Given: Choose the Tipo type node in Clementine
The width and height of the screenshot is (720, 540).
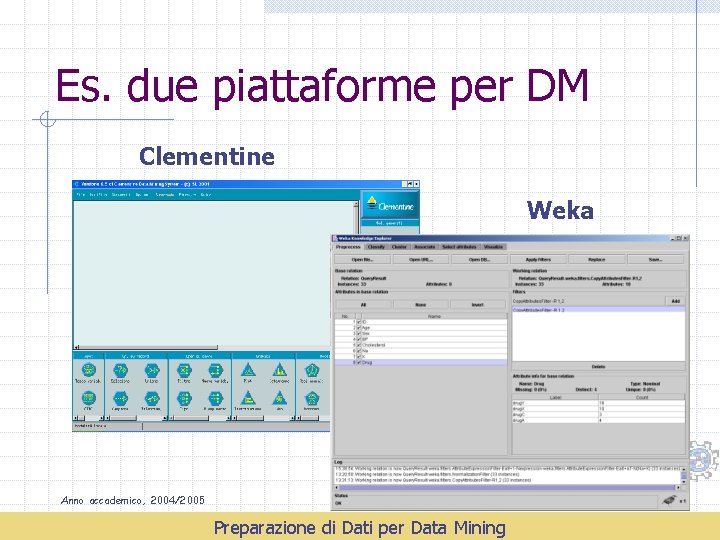Looking at the screenshot, I should tap(184, 398).
